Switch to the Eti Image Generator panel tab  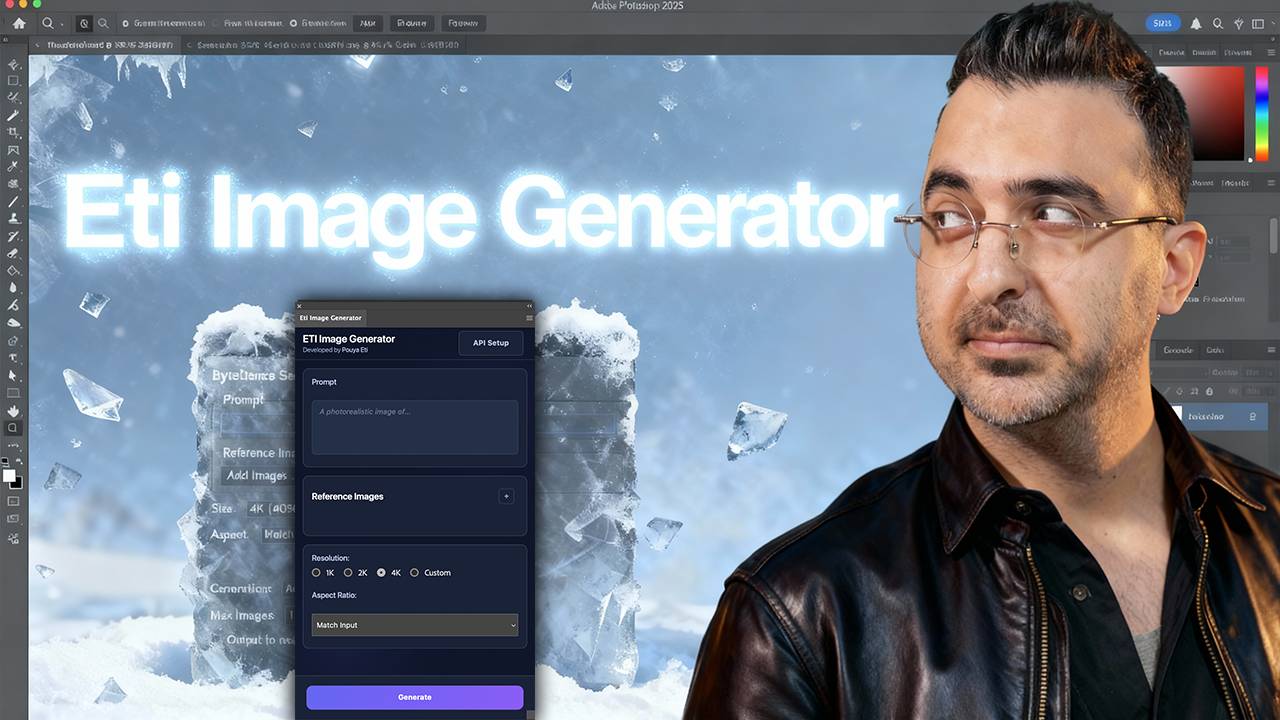[x=331, y=318]
